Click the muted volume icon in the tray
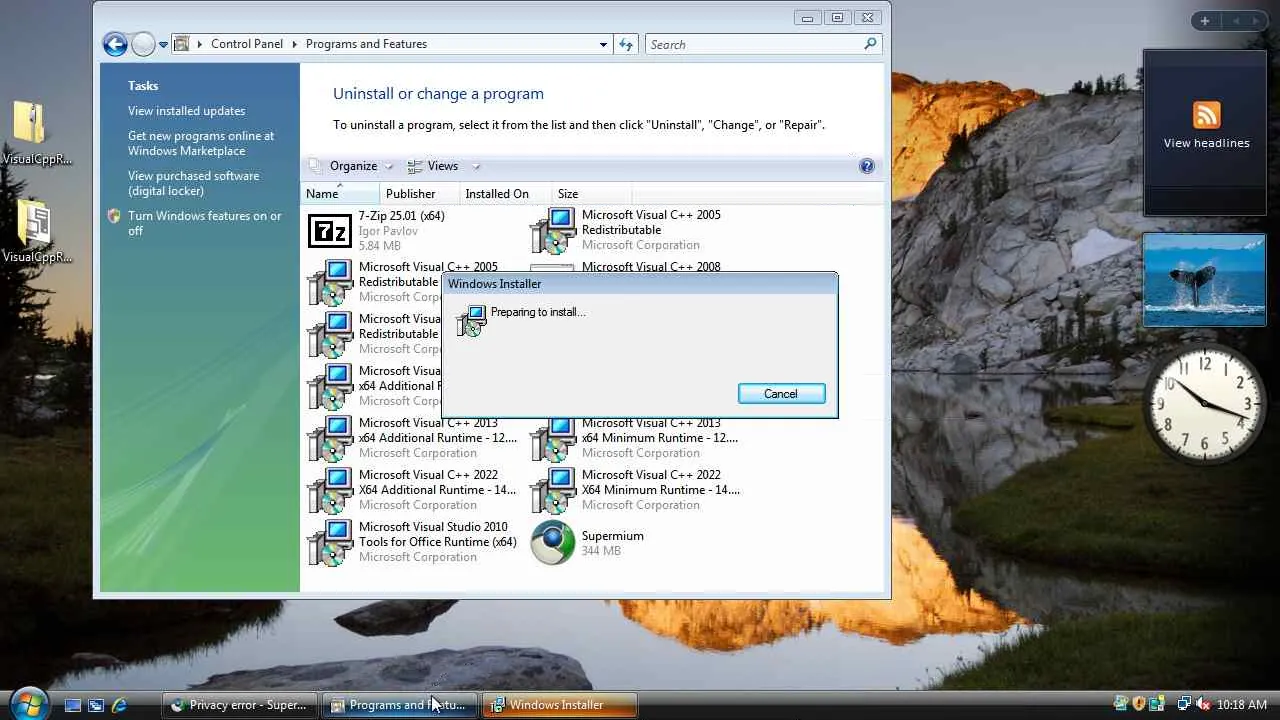1280x720 pixels. (1203, 704)
